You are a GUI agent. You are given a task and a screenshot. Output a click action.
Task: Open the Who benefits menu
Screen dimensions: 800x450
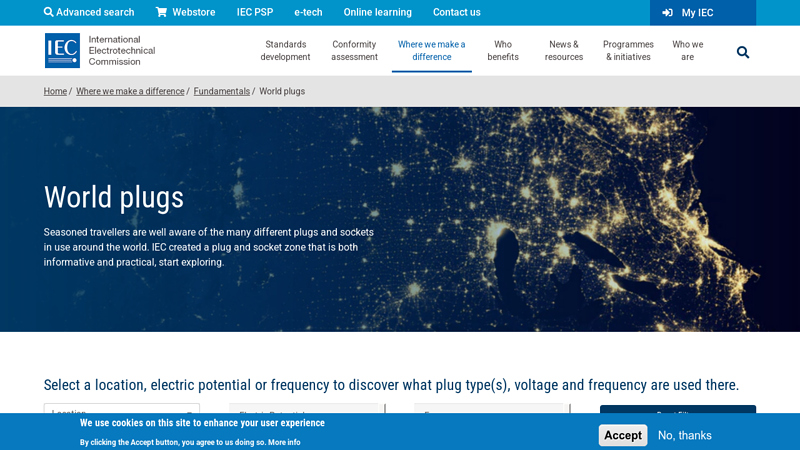click(503, 51)
